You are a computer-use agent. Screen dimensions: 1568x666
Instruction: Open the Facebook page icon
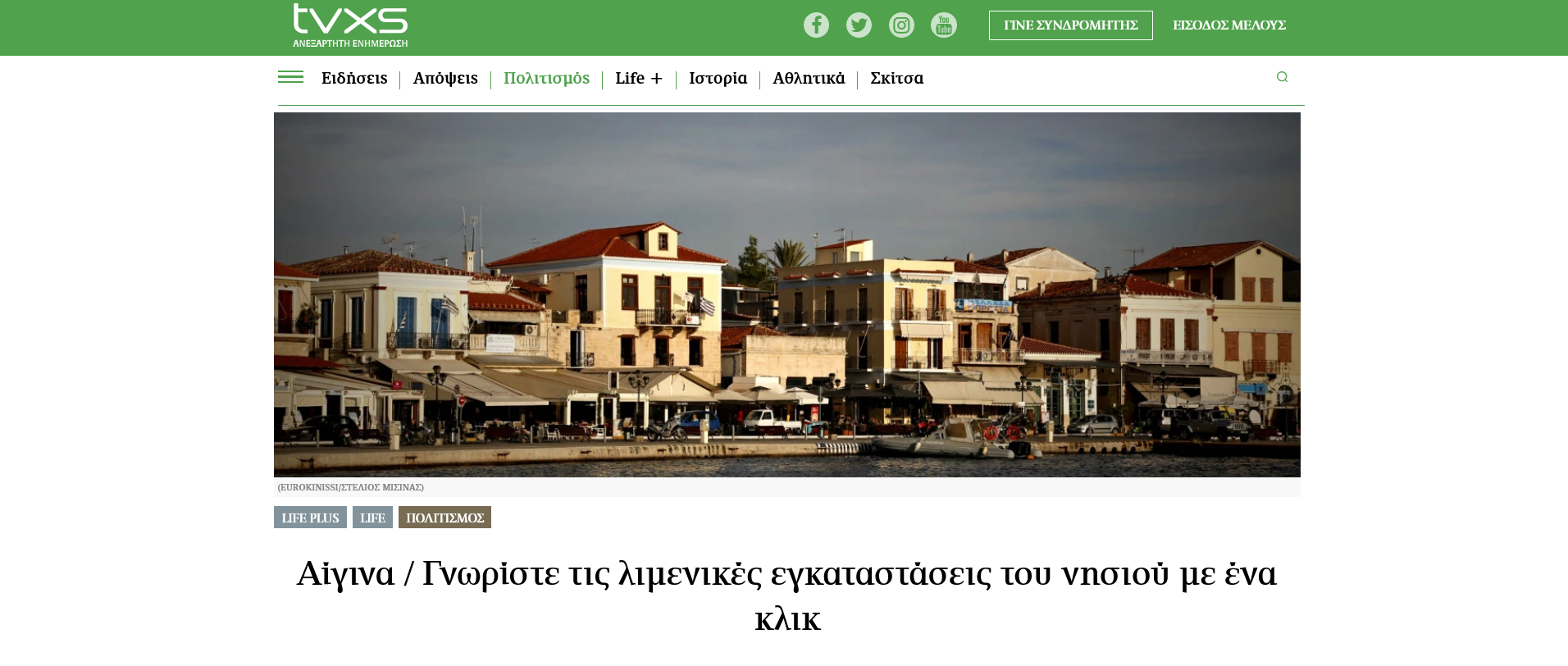816,25
